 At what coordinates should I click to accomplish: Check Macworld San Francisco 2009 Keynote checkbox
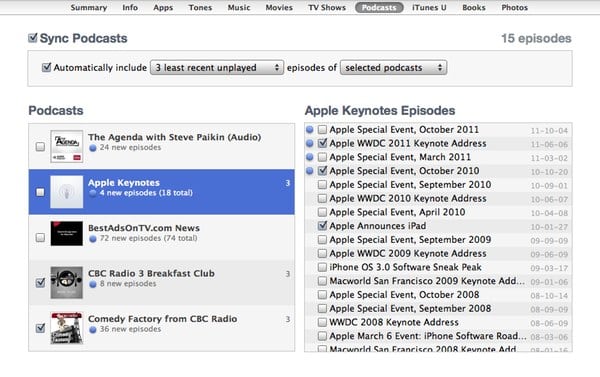pos(322,281)
